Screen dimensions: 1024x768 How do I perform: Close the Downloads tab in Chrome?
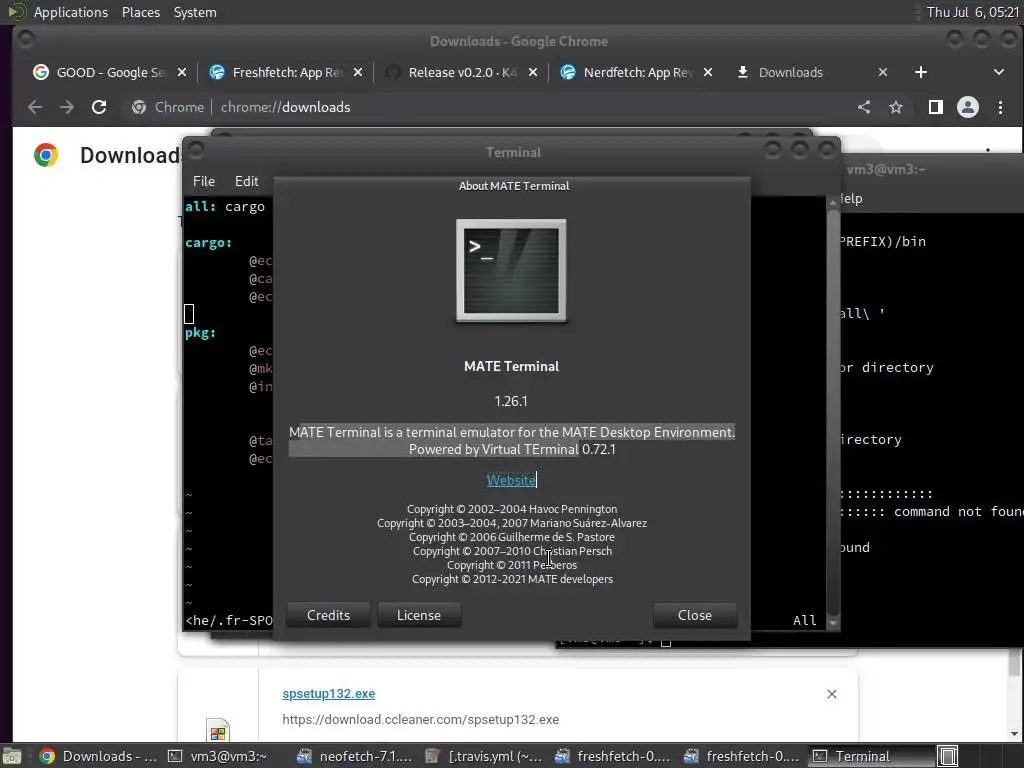click(883, 72)
